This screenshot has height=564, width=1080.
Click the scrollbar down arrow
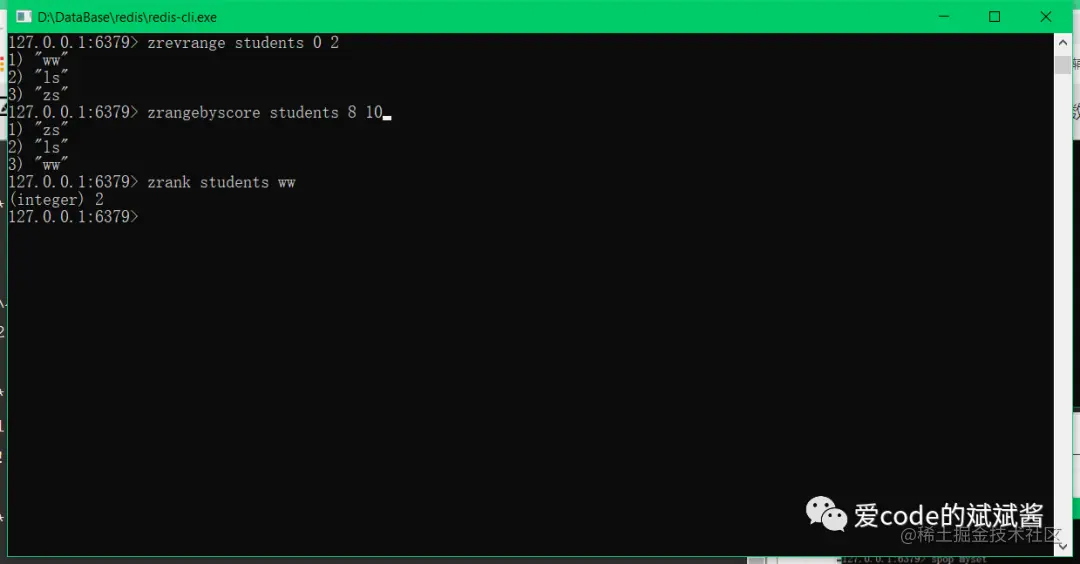coord(1063,546)
